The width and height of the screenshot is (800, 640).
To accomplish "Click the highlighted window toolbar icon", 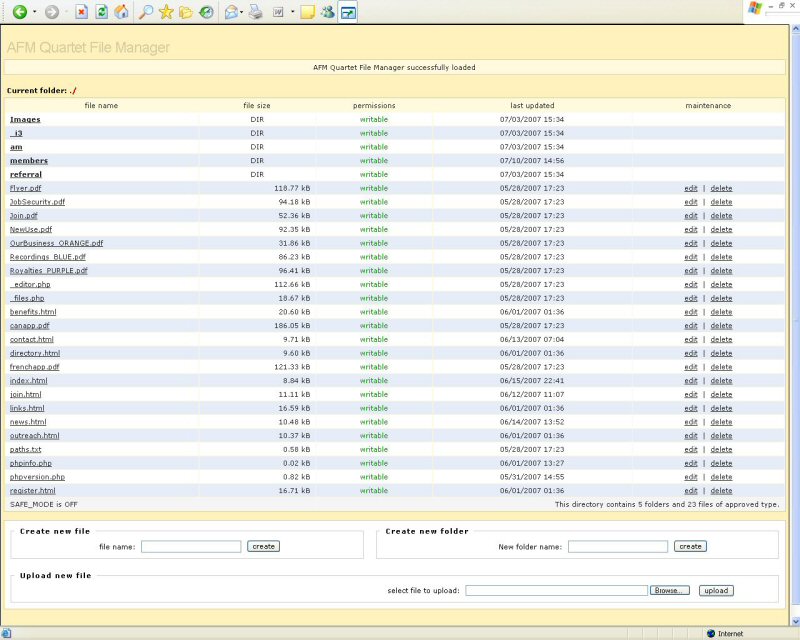I will [x=348, y=12].
